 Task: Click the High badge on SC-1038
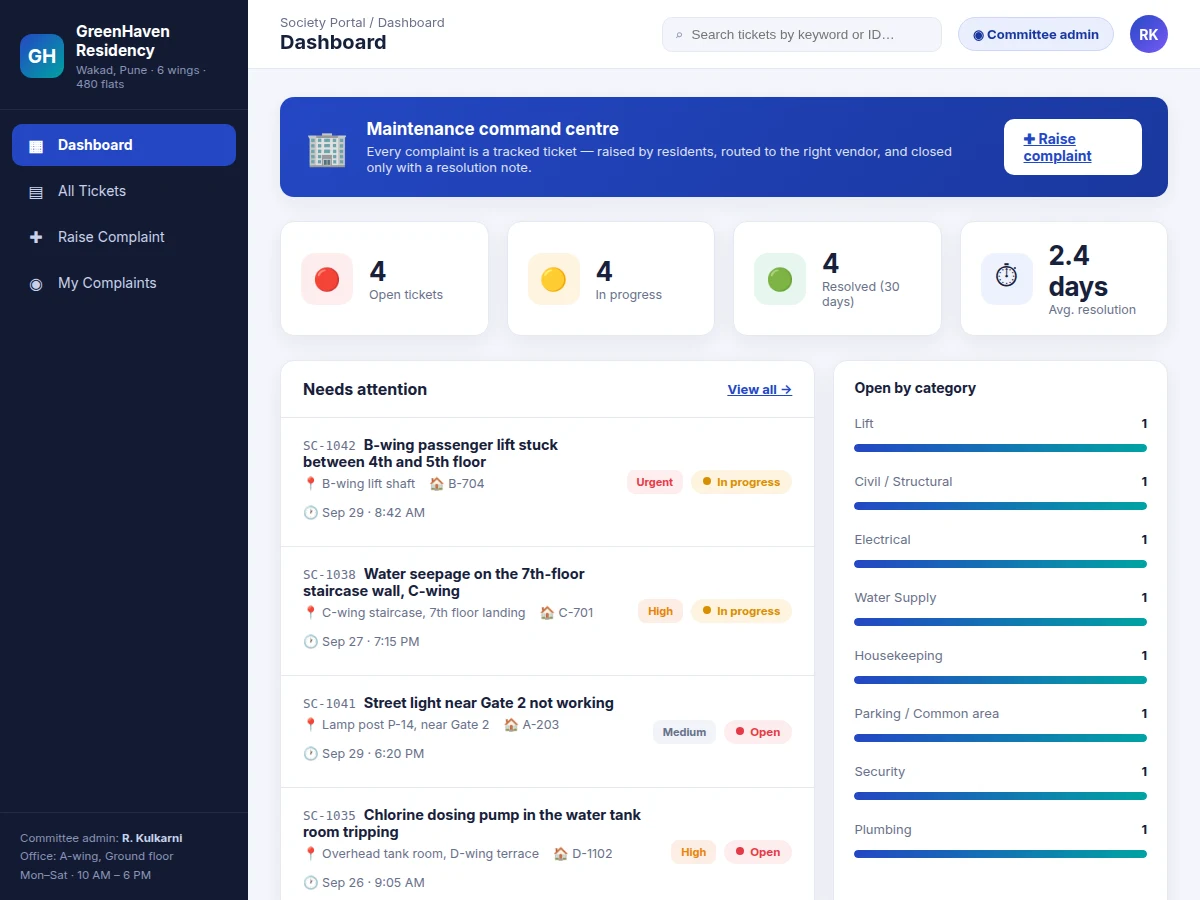point(660,611)
